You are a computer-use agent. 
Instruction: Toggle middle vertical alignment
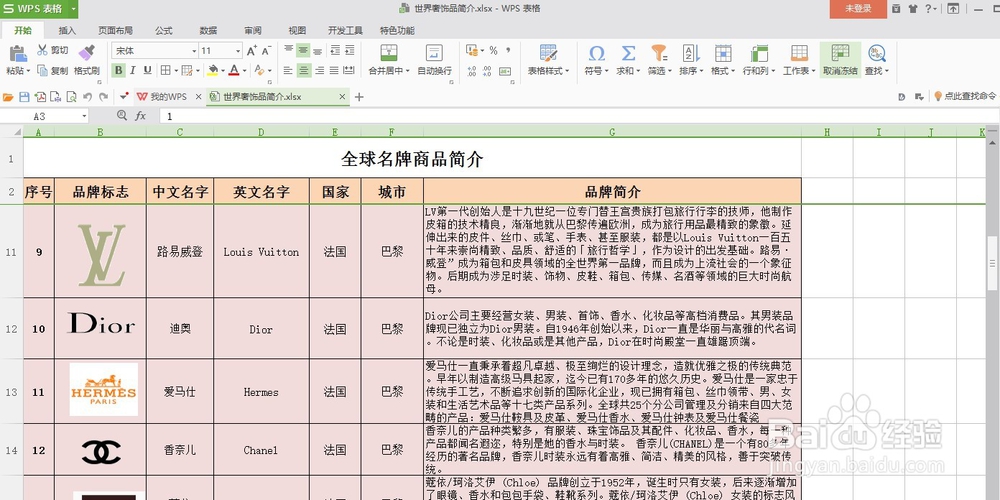point(304,50)
